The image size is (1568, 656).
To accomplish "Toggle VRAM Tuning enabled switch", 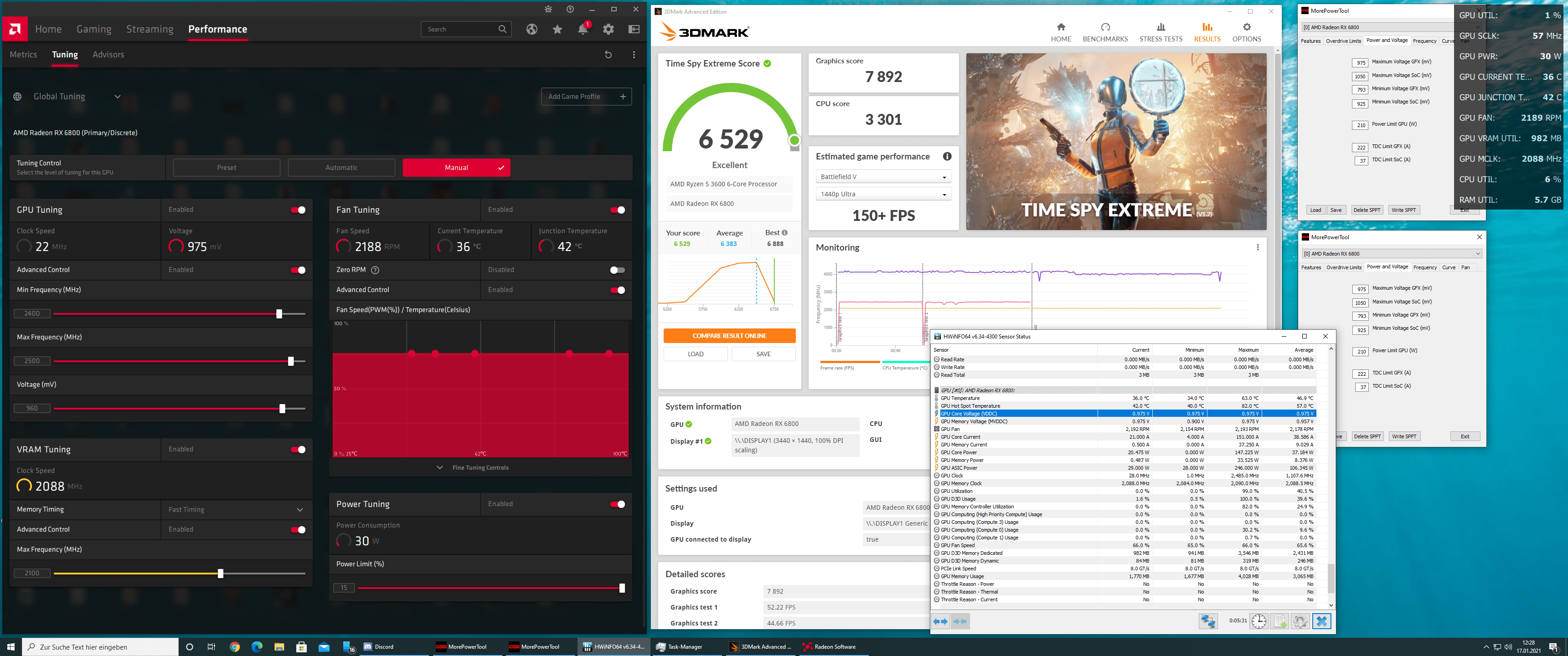I will (298, 450).
